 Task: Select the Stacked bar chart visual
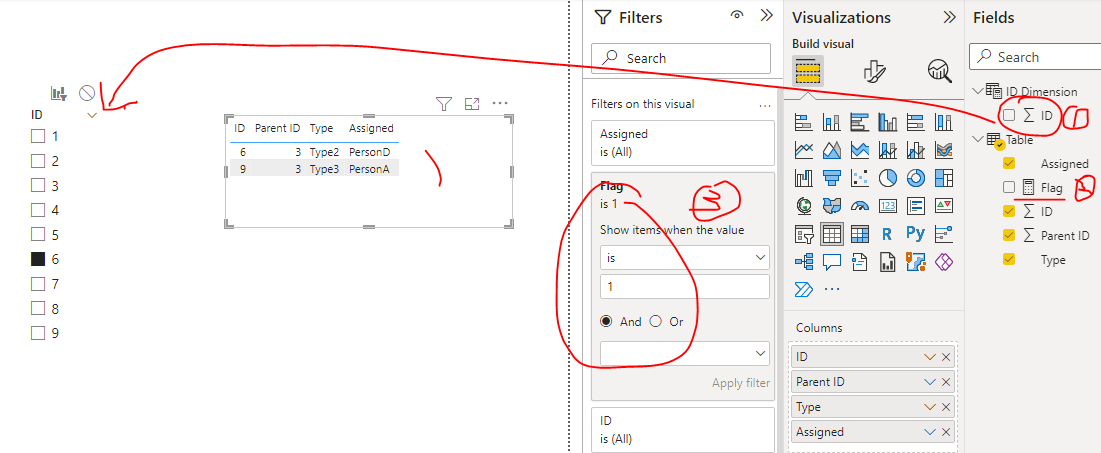(804, 123)
